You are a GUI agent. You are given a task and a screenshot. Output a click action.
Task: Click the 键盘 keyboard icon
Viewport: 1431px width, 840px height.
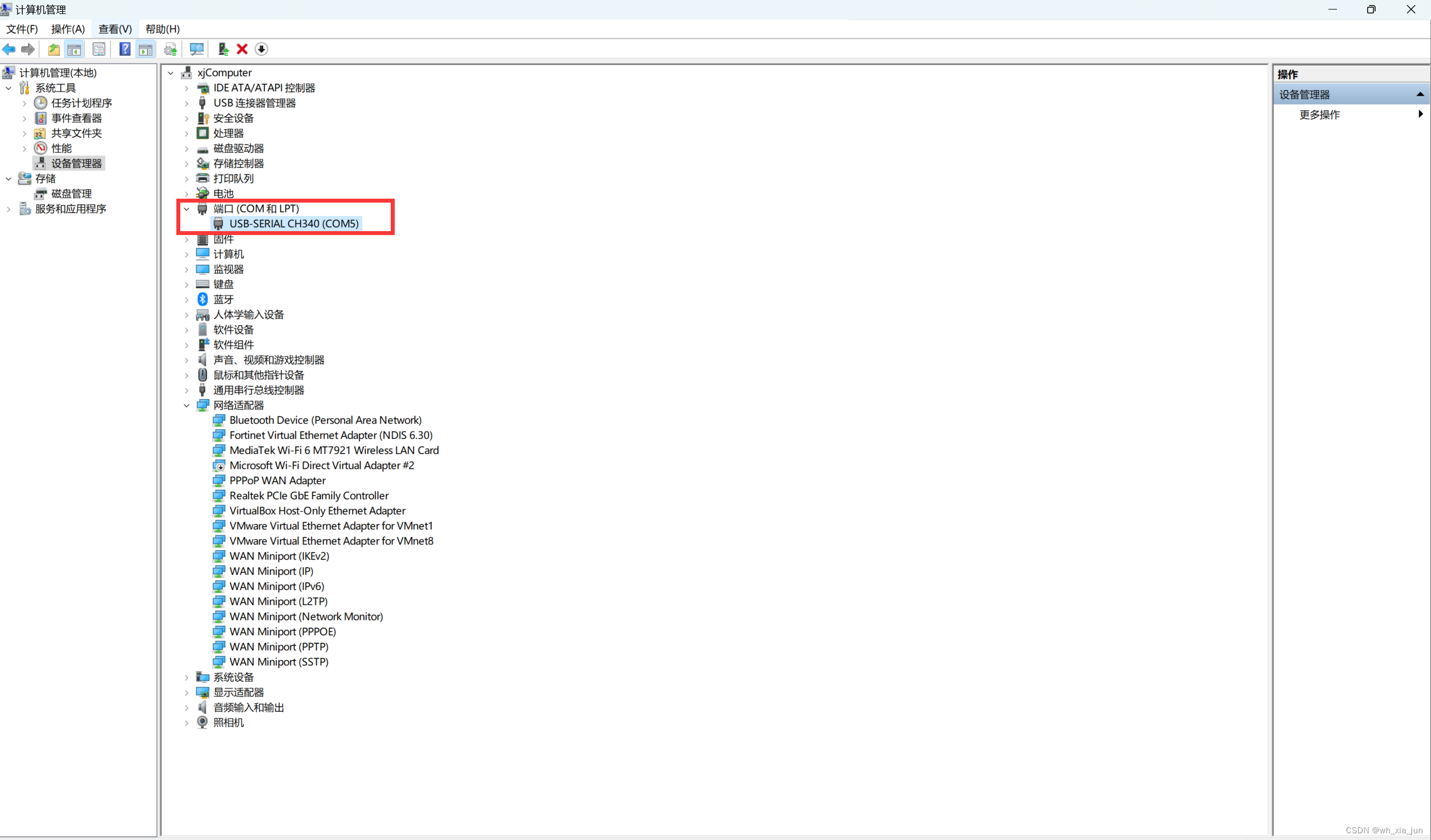[203, 284]
